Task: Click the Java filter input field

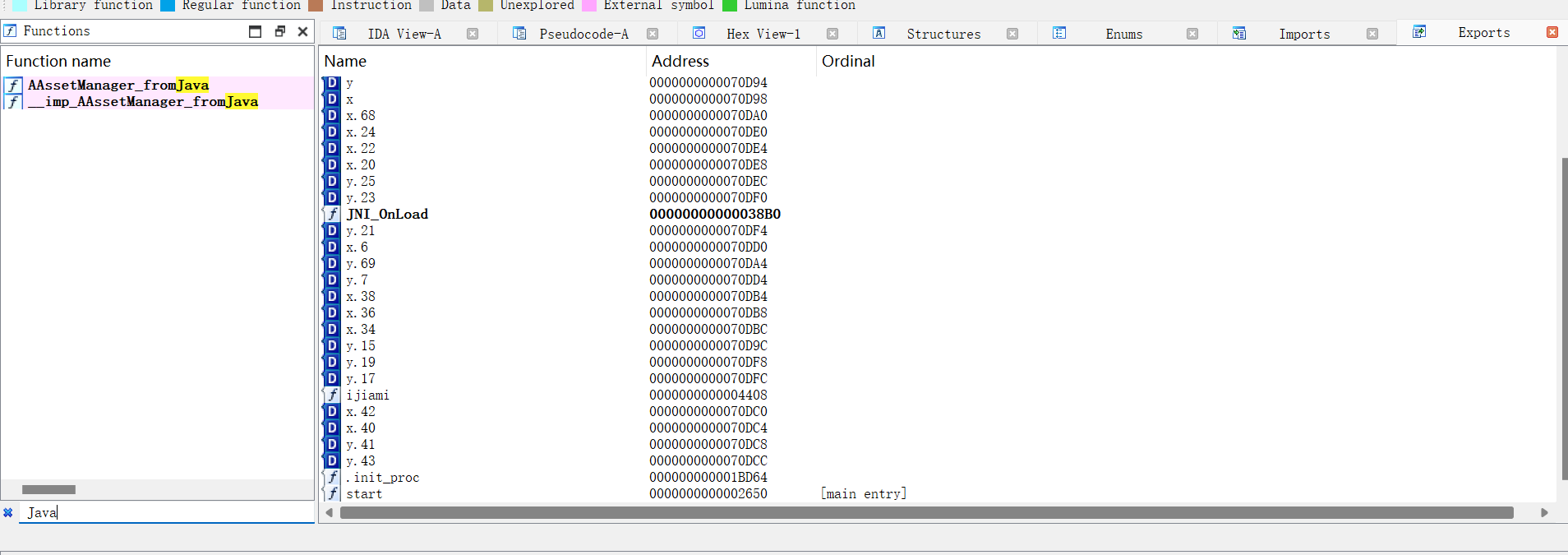Action: click(167, 512)
